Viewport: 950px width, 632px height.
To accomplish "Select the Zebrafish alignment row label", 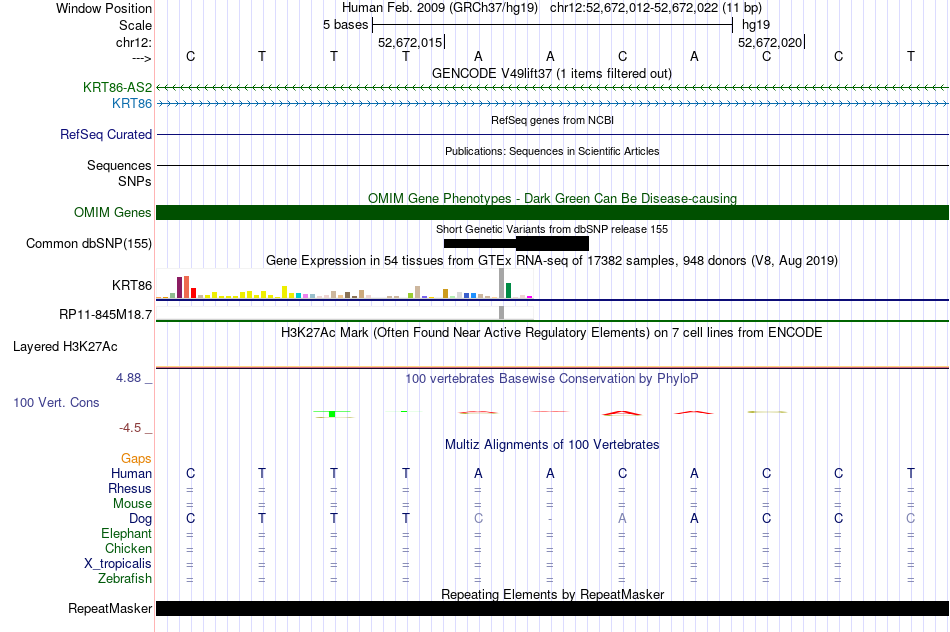I will (x=125, y=579).
